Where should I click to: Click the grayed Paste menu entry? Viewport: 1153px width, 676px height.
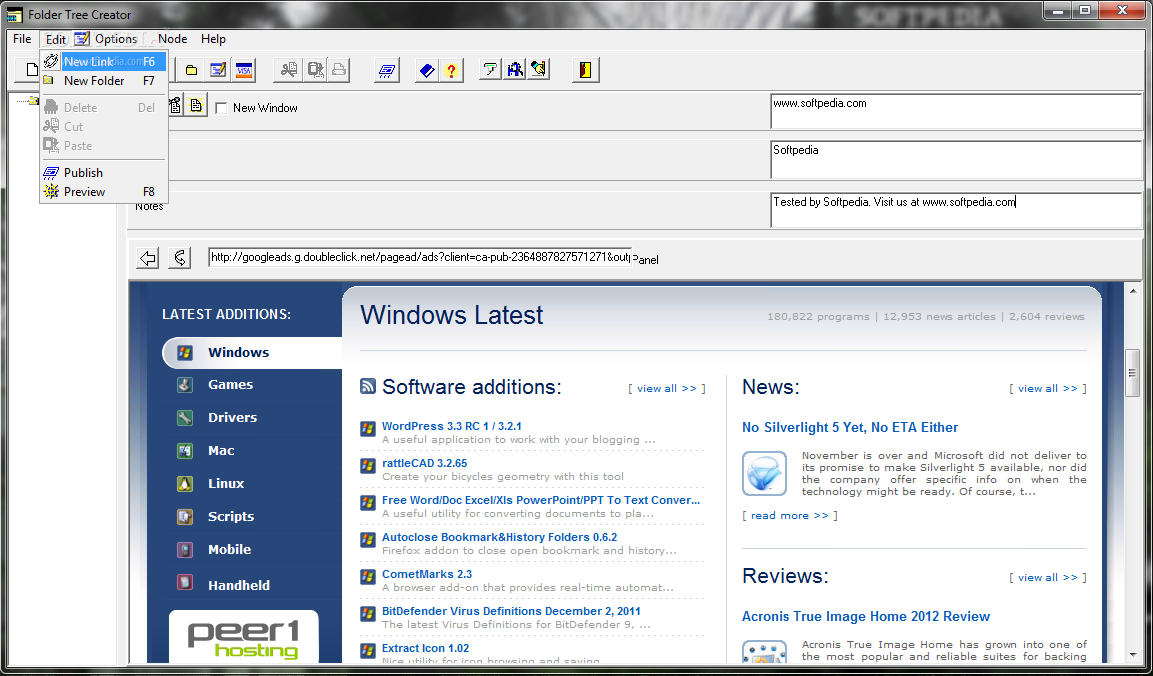pyautogui.click(x=104, y=146)
